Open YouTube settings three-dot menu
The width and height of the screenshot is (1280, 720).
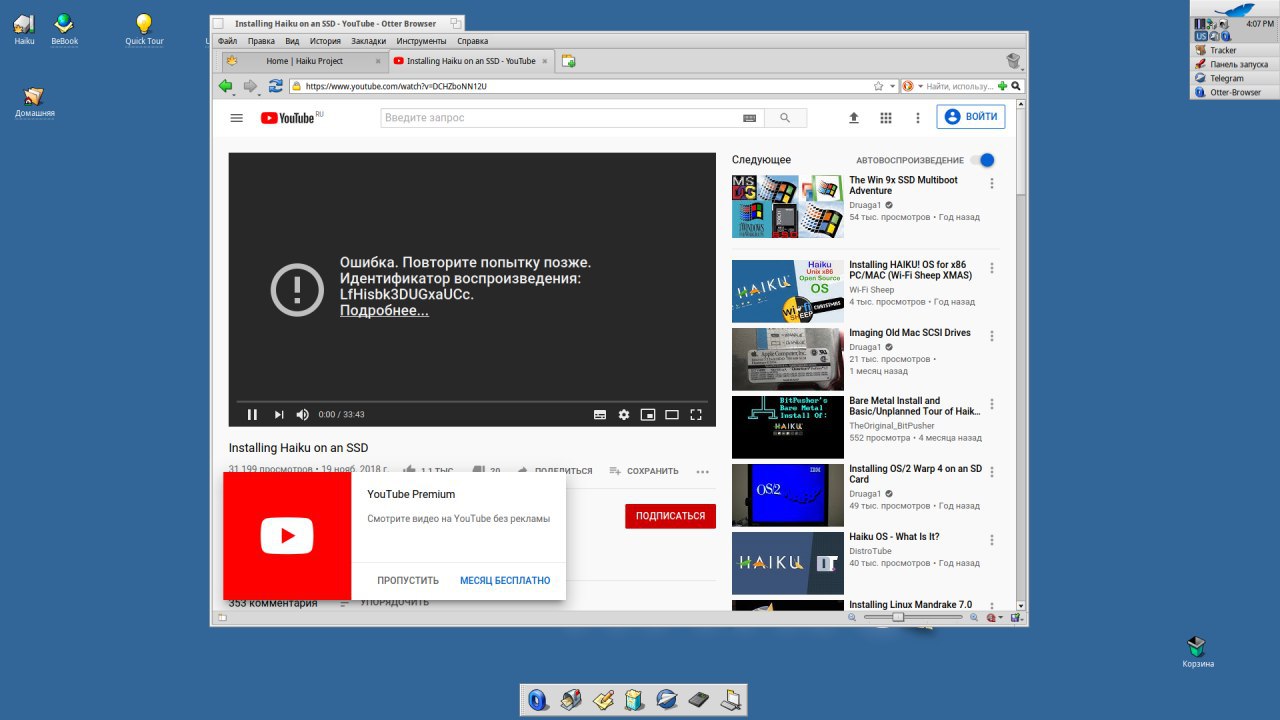(x=918, y=118)
